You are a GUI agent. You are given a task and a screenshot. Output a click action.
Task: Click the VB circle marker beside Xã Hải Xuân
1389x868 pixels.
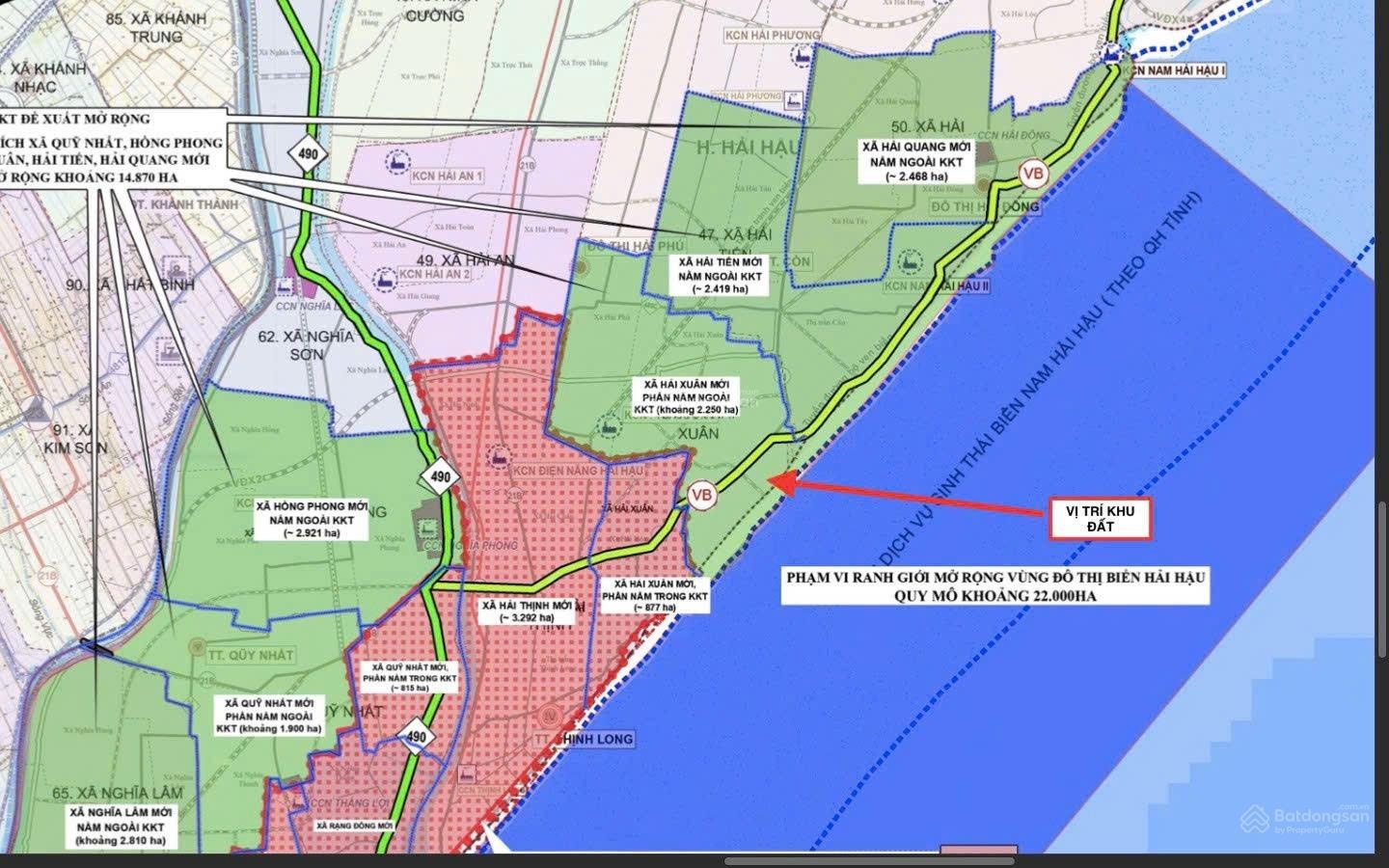click(x=702, y=495)
